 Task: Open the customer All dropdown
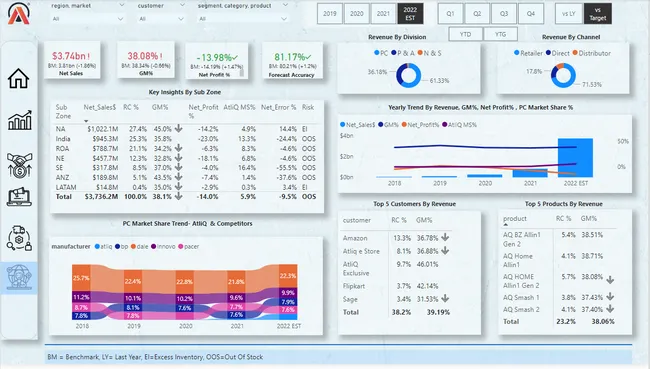[x=161, y=19]
